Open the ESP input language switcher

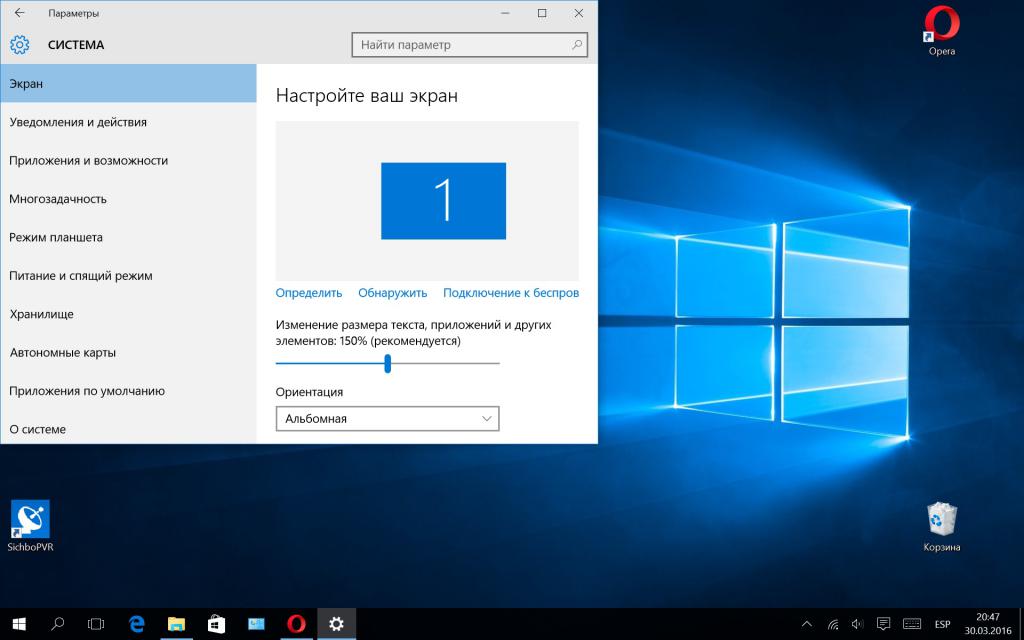(x=943, y=624)
